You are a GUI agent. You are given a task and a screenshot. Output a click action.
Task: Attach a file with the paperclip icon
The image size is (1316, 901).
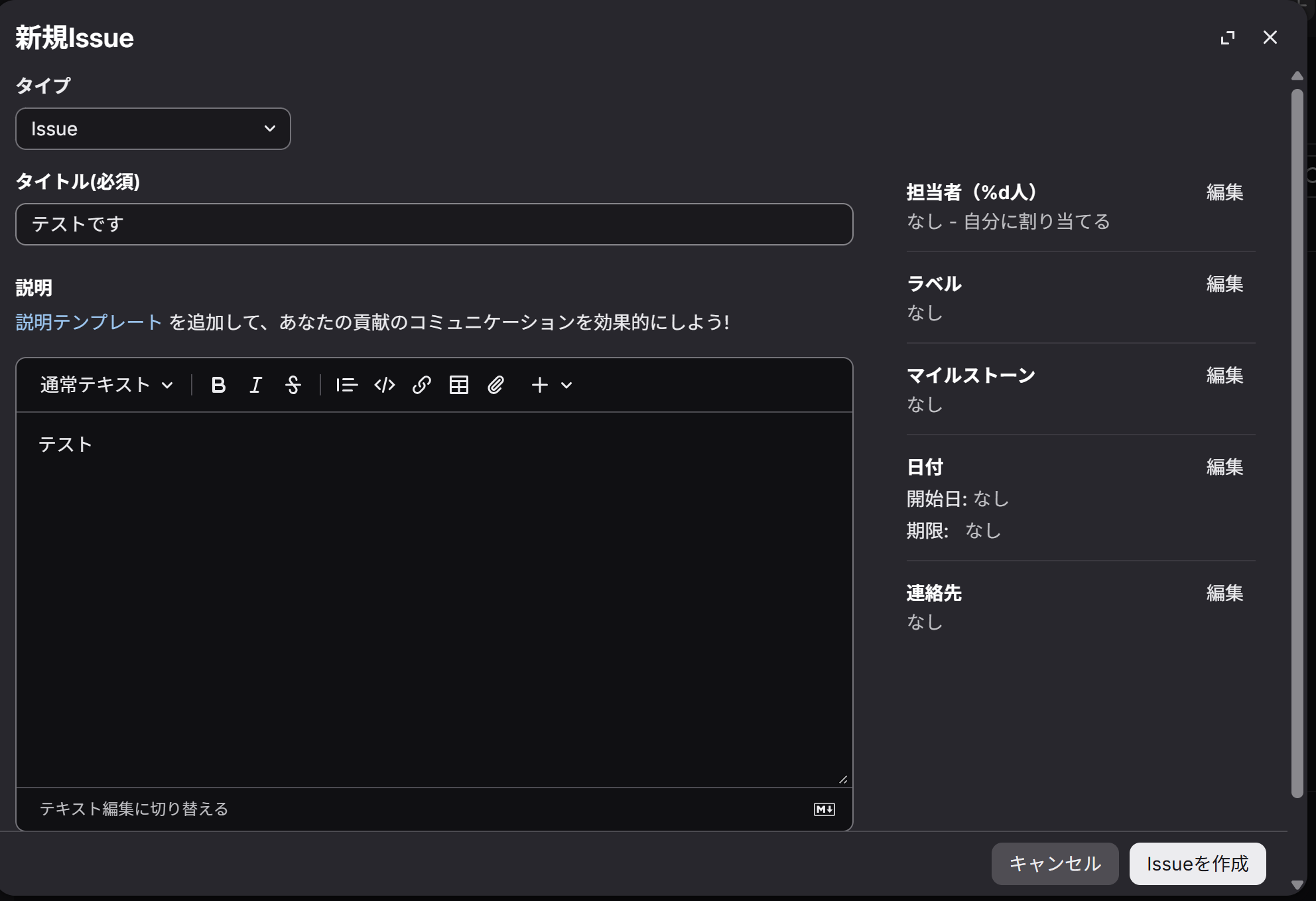click(x=495, y=385)
